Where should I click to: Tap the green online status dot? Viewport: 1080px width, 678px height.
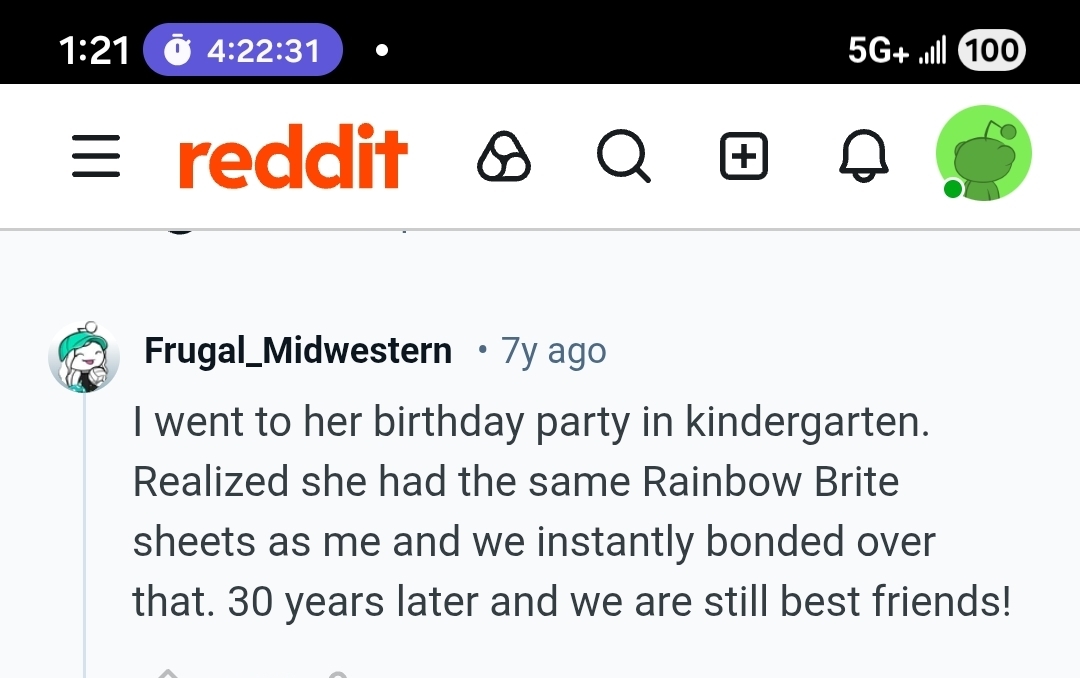952,189
